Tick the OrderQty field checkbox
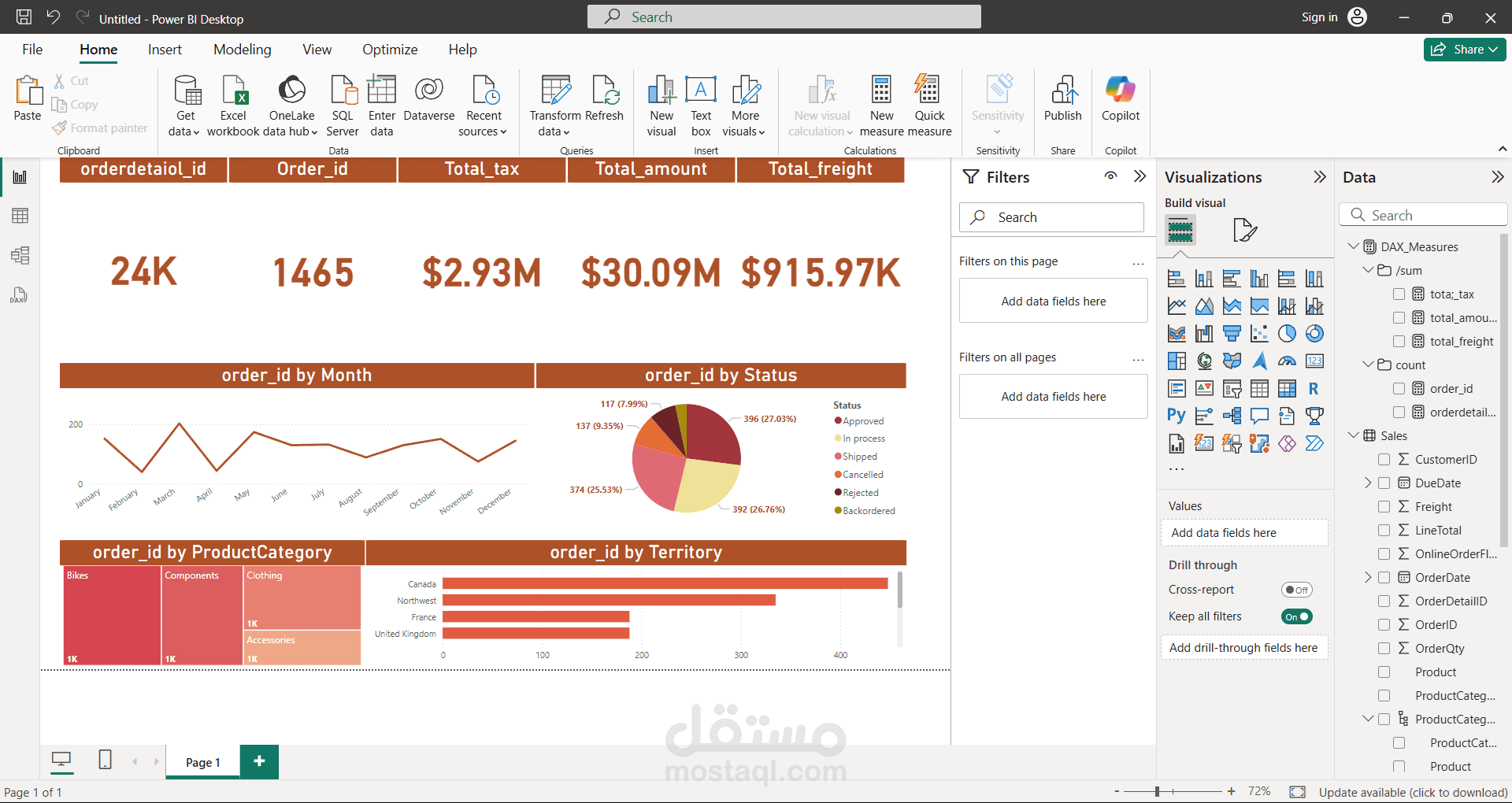Screen dimensions: 1512x803 [x=1384, y=649]
